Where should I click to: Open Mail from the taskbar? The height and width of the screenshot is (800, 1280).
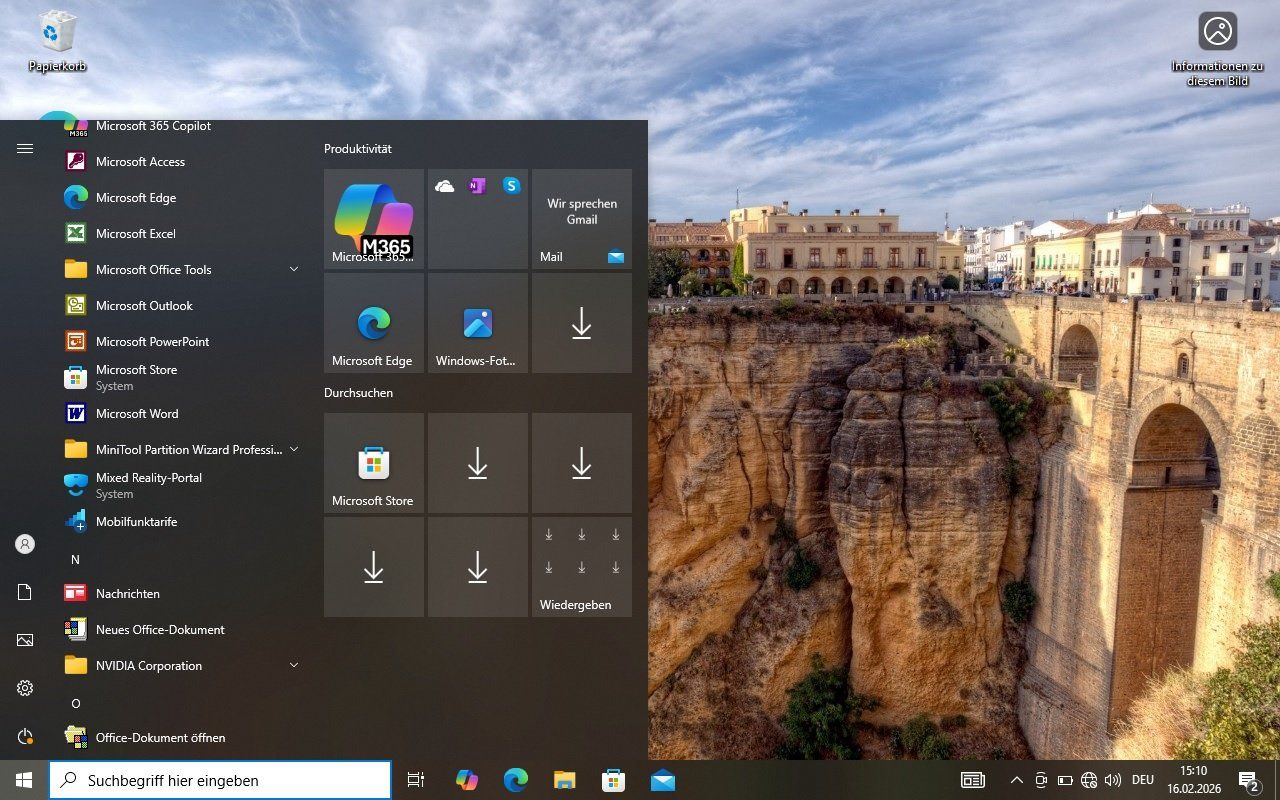tap(662, 780)
